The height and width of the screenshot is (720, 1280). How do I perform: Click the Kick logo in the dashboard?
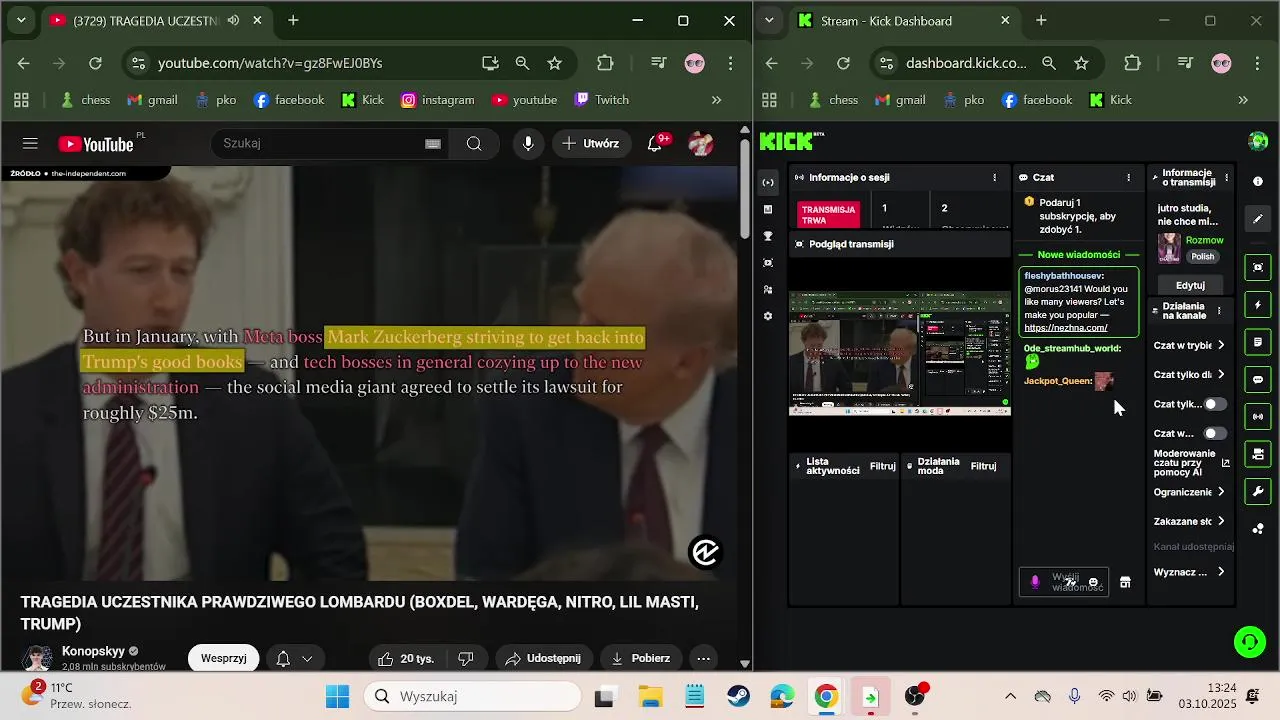[x=788, y=141]
